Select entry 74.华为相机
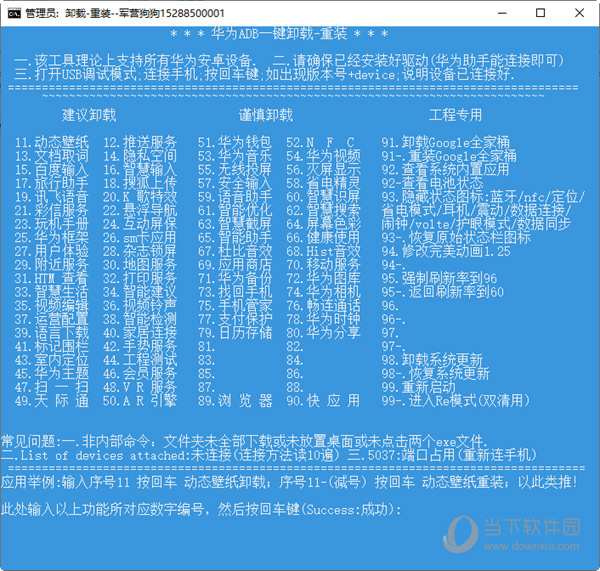 click(323, 292)
